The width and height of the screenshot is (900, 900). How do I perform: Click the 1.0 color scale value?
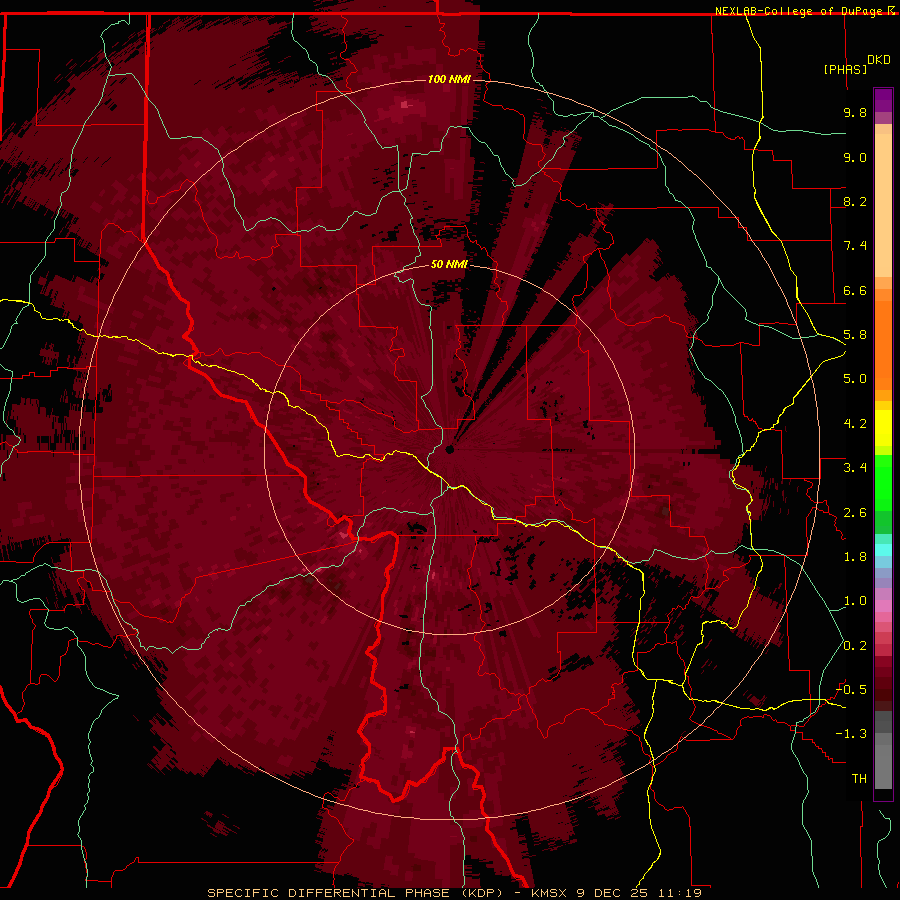point(855,601)
